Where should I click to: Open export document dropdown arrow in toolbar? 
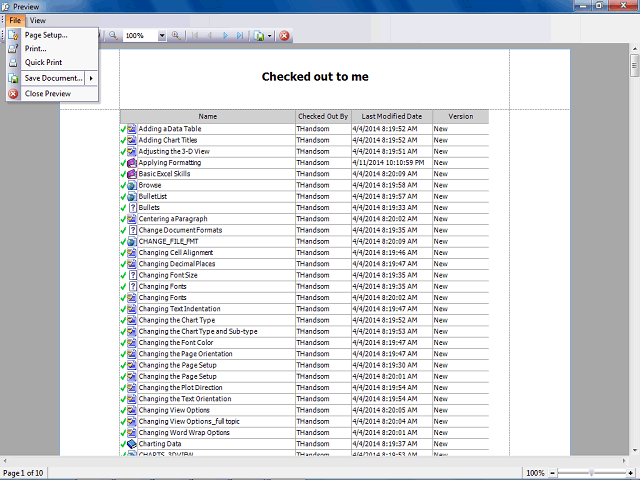269,36
